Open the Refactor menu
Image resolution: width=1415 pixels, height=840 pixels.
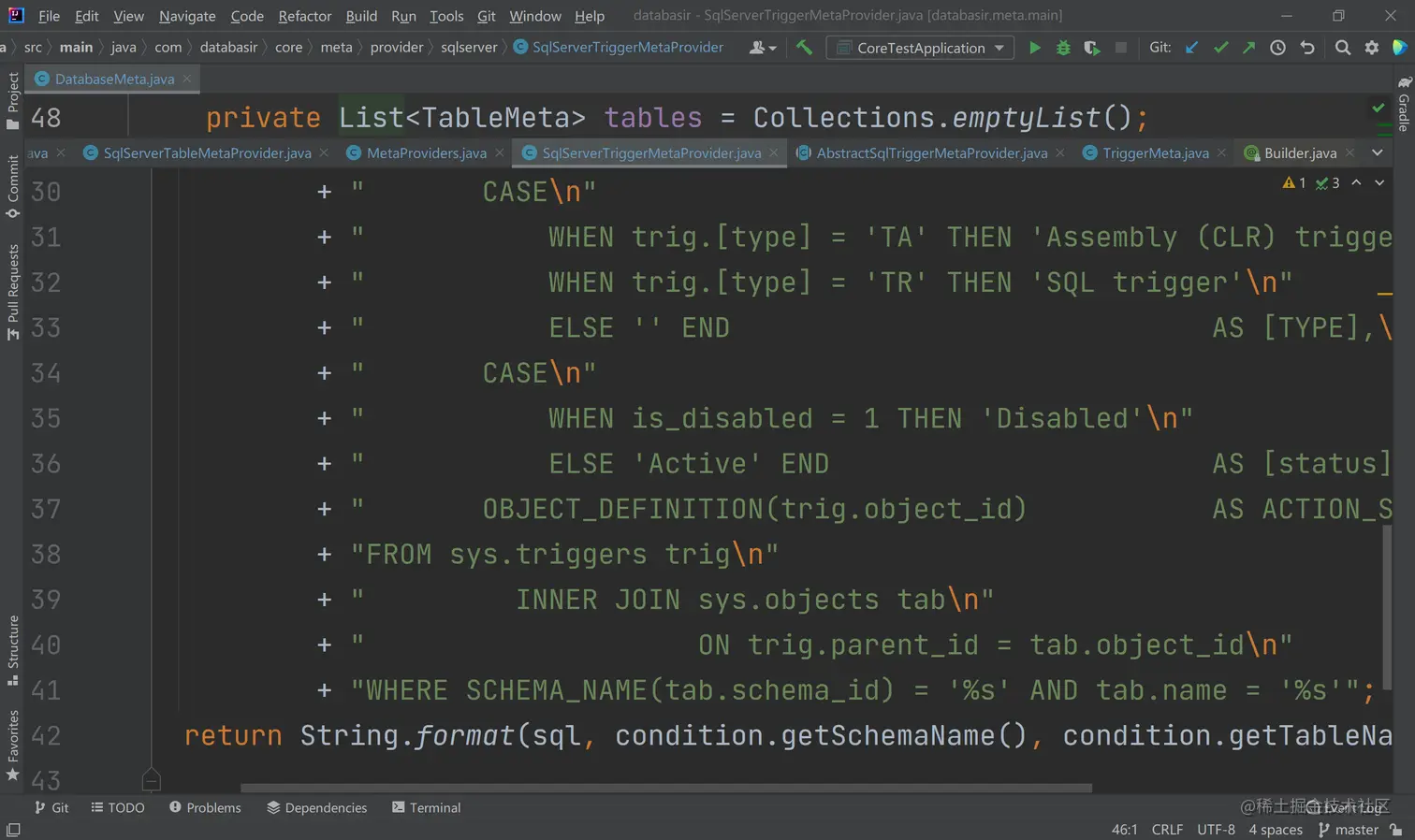[305, 16]
